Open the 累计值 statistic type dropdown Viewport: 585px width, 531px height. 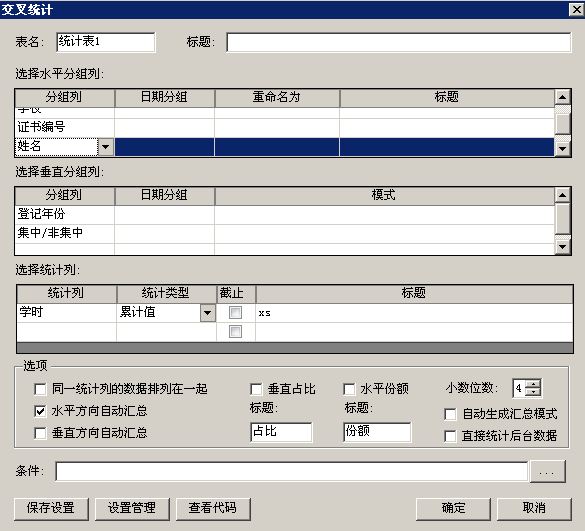coord(207,313)
